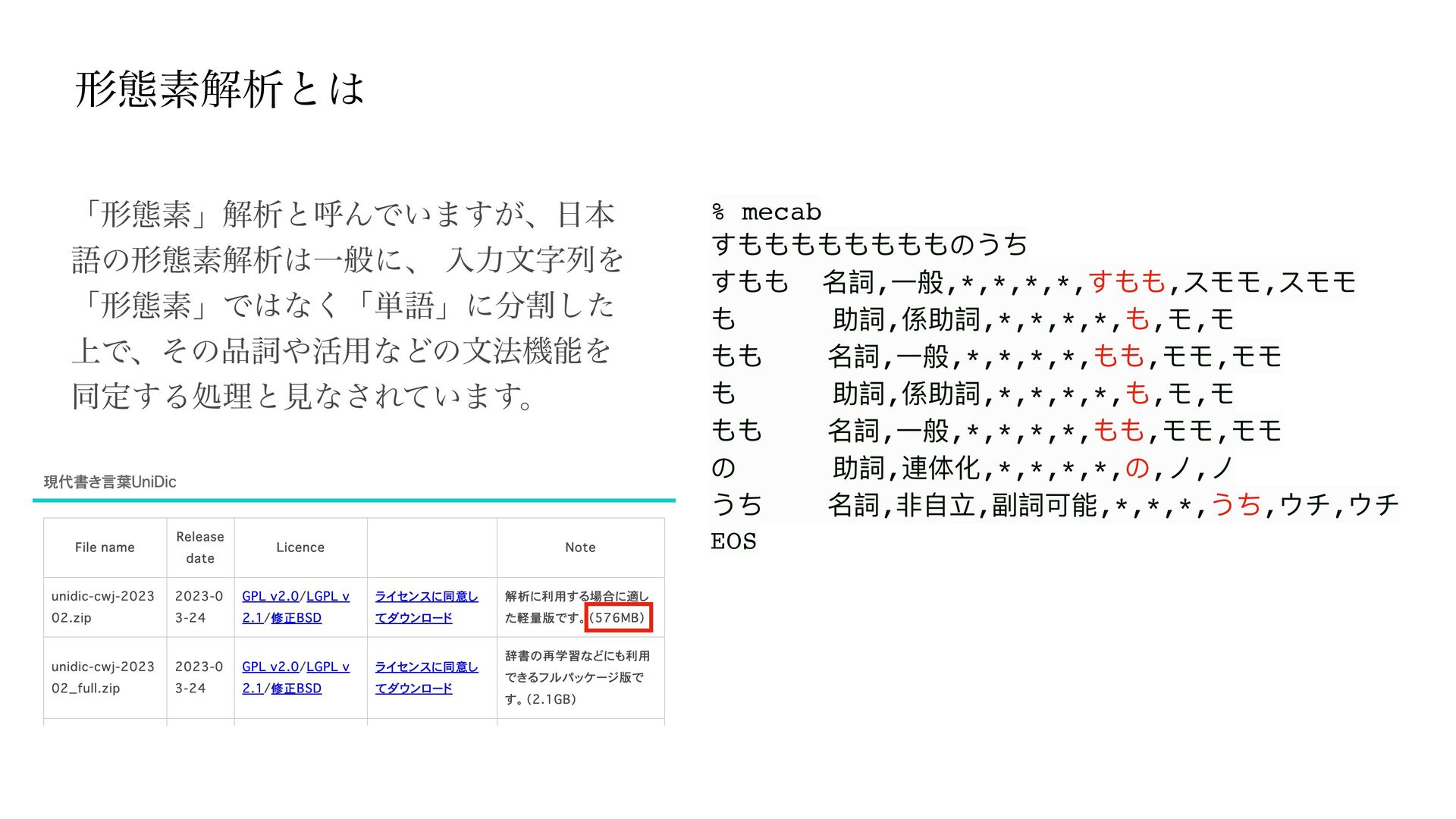Click the Release date column header
Viewport: 1456px width, 819px height.
[200, 548]
